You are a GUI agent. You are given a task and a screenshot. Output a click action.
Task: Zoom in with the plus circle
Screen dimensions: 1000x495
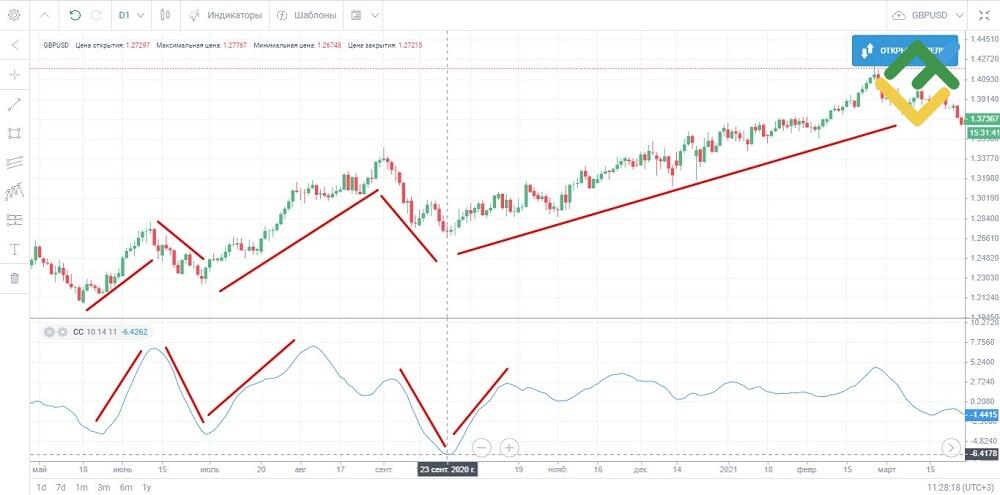[x=509, y=448]
